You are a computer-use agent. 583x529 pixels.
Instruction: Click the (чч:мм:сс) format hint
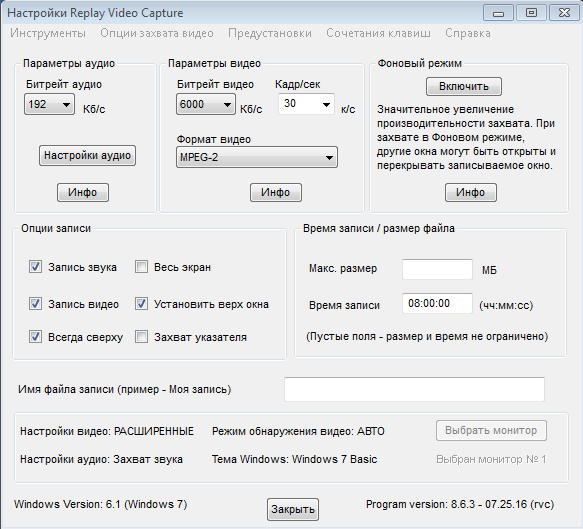(506, 306)
